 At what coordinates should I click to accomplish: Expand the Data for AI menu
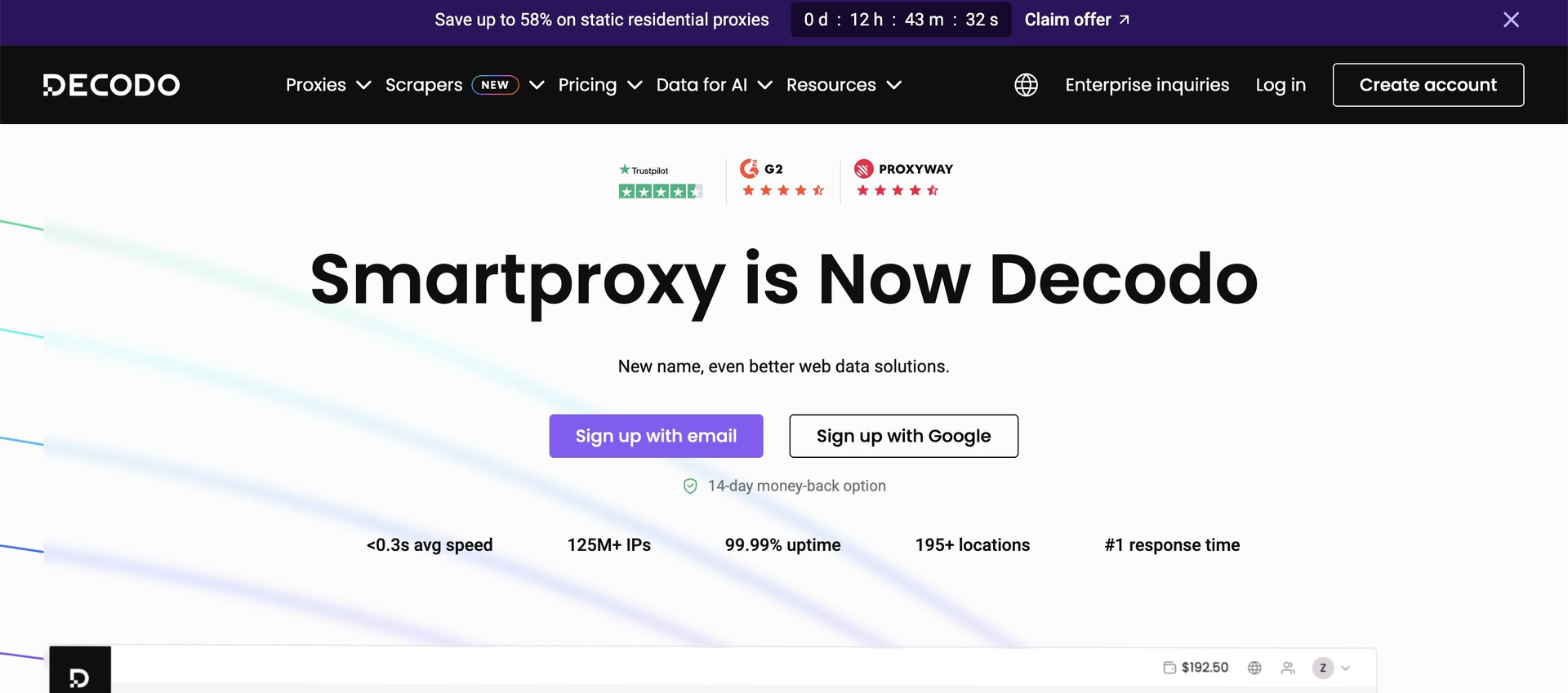click(714, 85)
